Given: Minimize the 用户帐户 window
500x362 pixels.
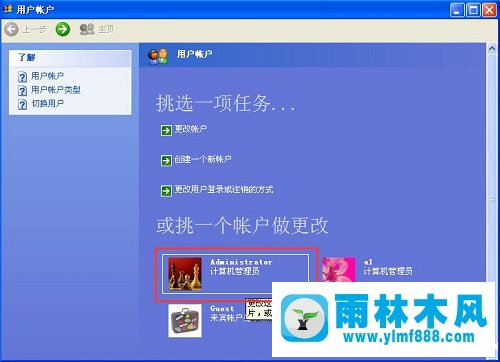Looking at the screenshot, I should tap(457, 10).
